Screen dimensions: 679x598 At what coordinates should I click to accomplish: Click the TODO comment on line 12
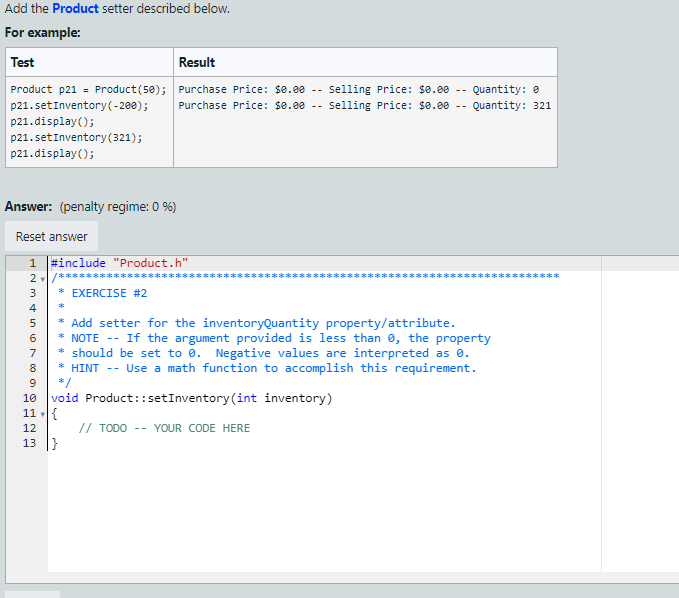pos(164,428)
